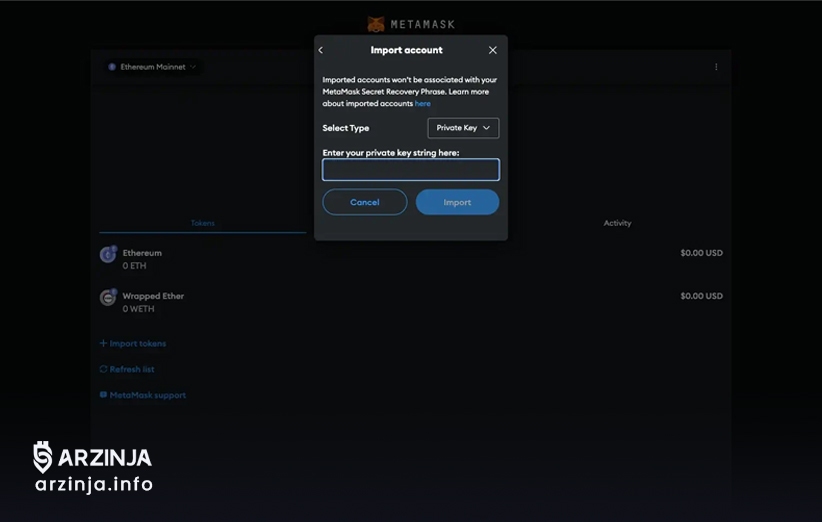Click the Ethereum $0.00 USD value
Image resolution: width=822 pixels, height=522 pixels.
[x=701, y=253]
